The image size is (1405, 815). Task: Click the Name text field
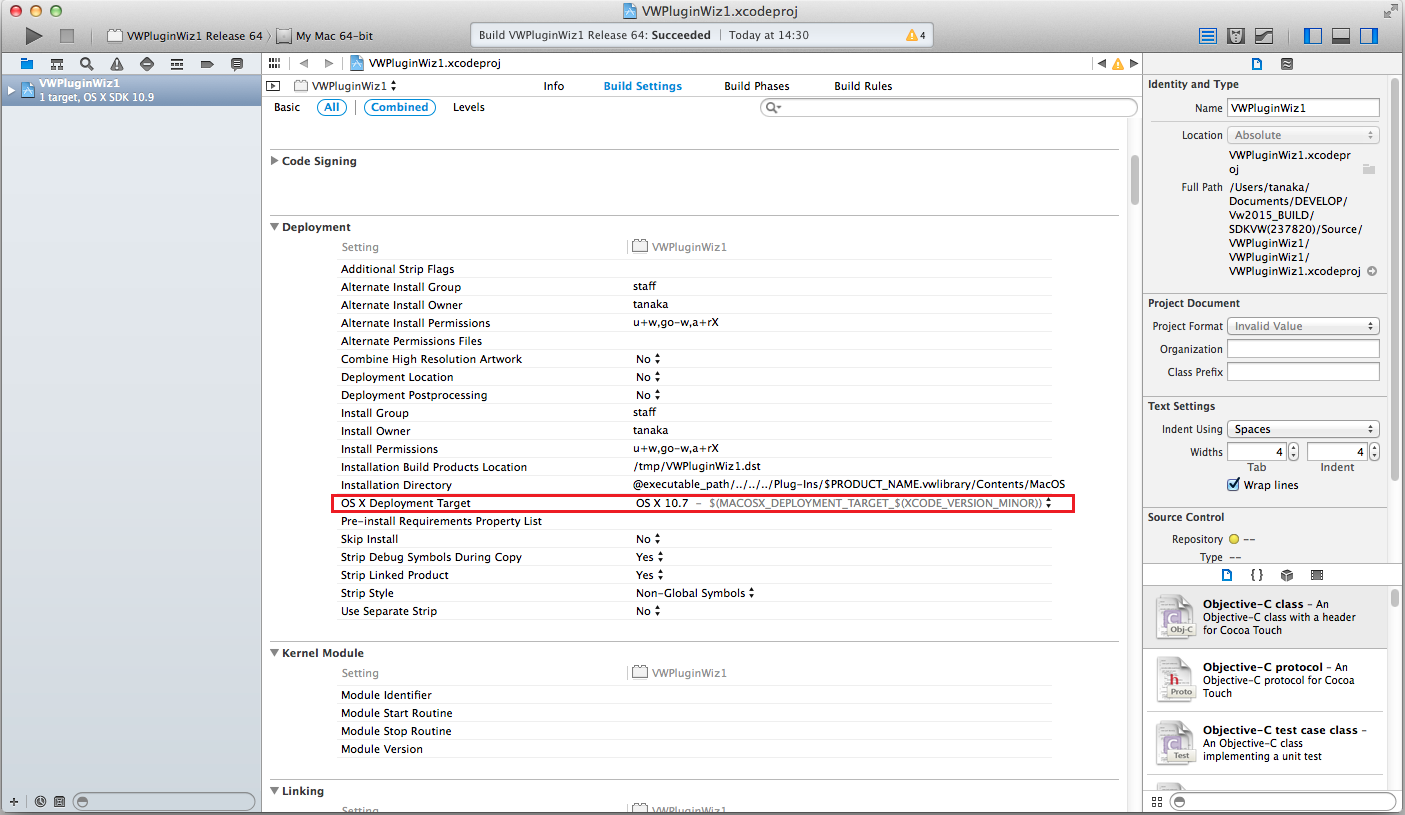[x=1303, y=108]
